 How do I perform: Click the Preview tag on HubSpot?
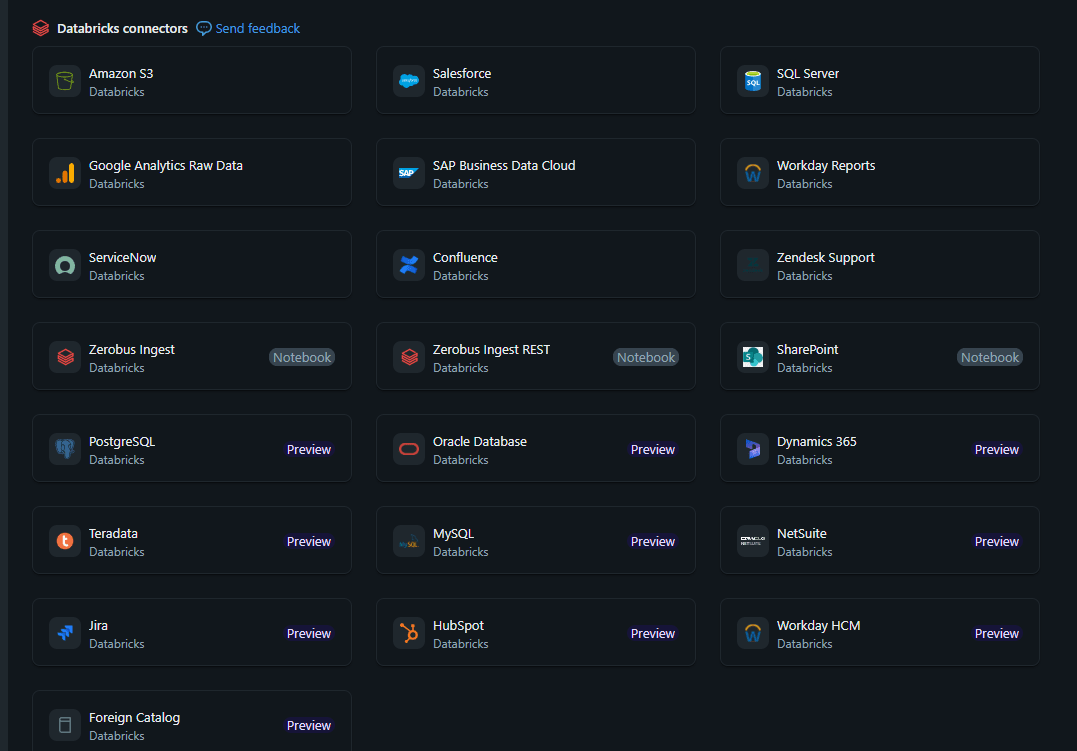click(x=653, y=634)
